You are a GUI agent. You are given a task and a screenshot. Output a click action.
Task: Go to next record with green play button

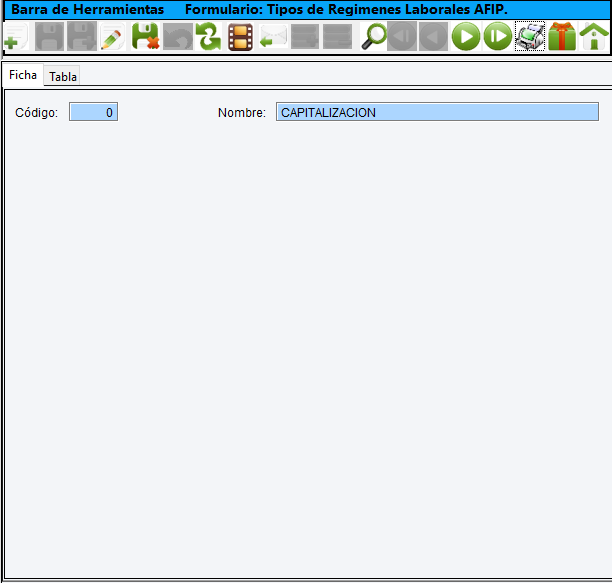[x=466, y=37]
